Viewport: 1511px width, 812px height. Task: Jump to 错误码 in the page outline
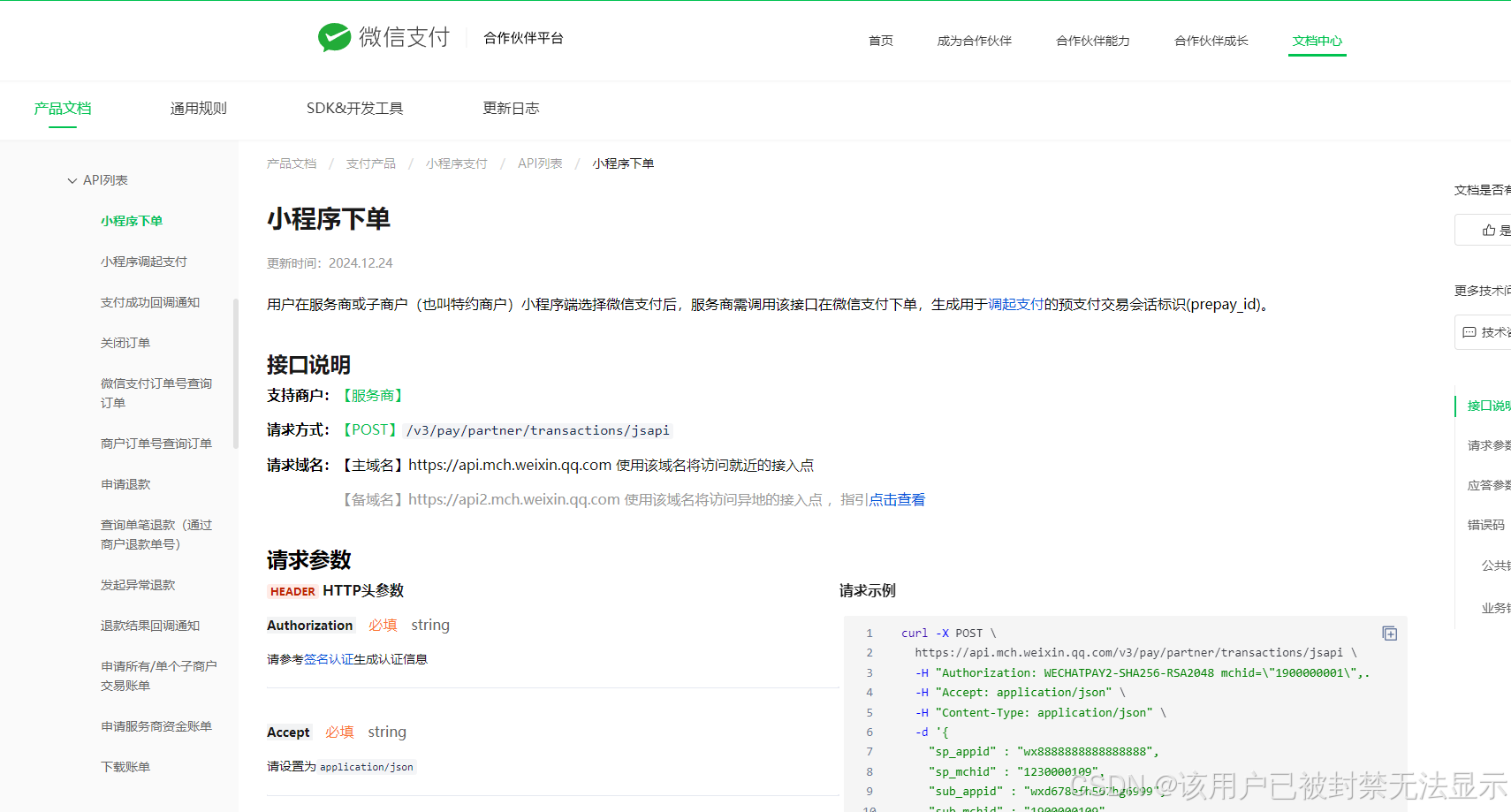[x=1485, y=525]
